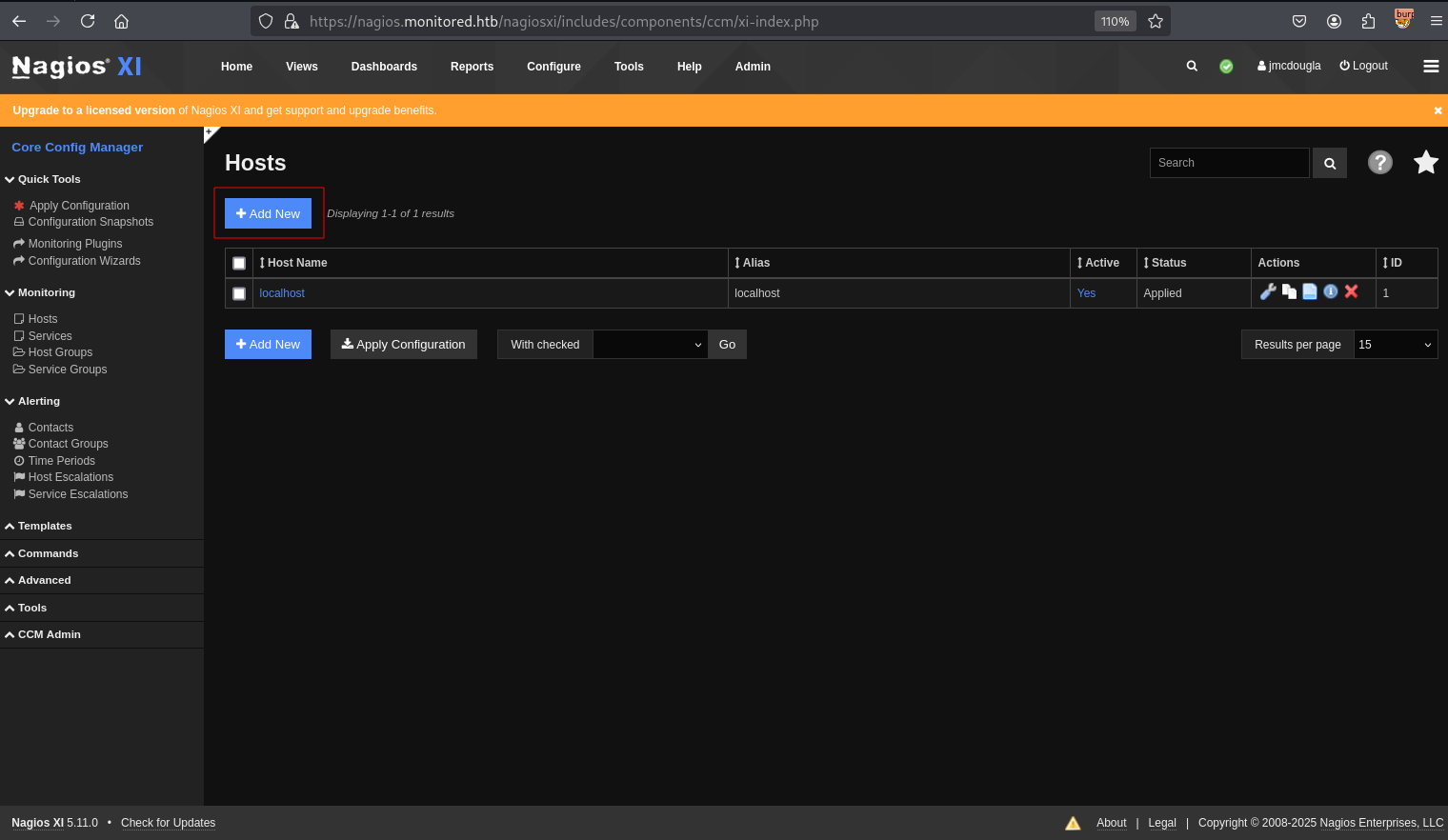Click the red X to delete localhost
1448x840 pixels.
pos(1351,291)
